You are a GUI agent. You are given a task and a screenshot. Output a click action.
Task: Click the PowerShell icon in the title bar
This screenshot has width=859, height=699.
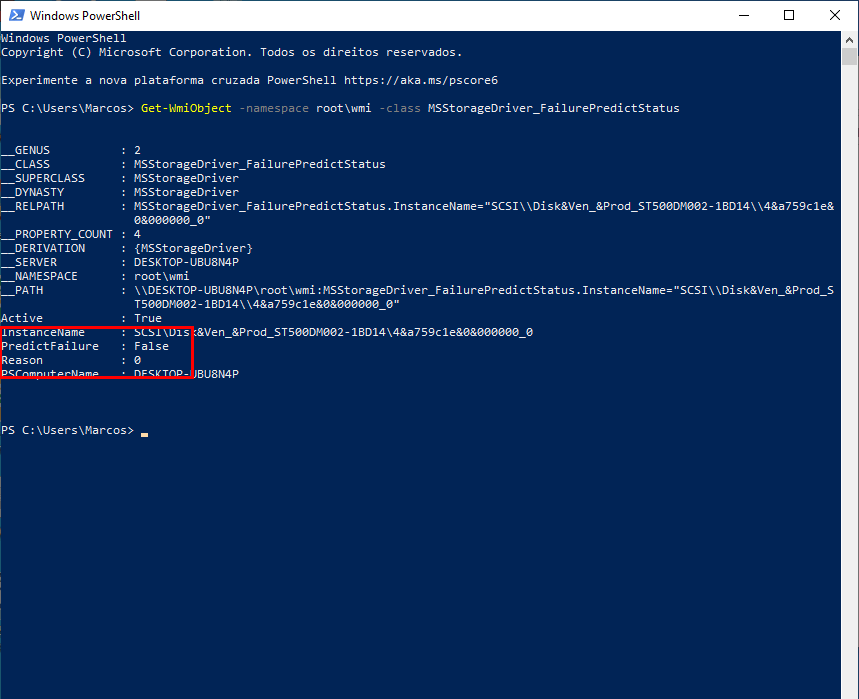14,15
